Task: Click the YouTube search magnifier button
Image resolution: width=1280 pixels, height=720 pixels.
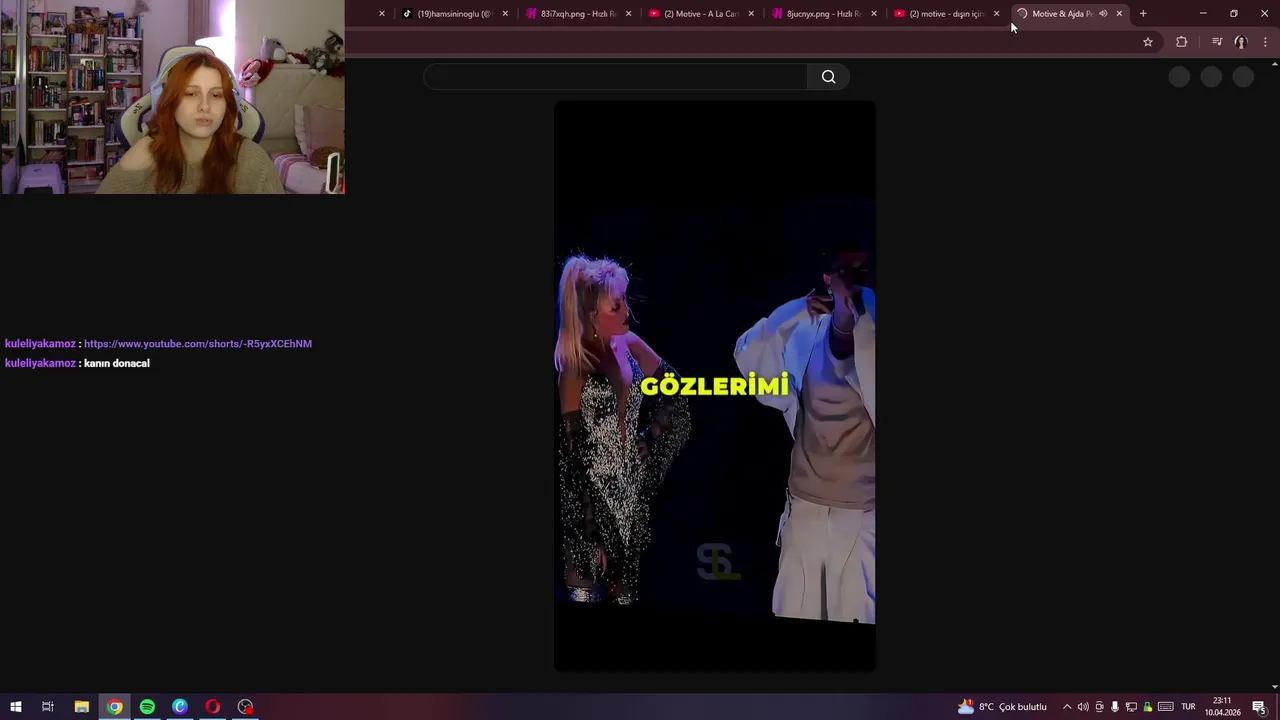Action: click(x=828, y=77)
